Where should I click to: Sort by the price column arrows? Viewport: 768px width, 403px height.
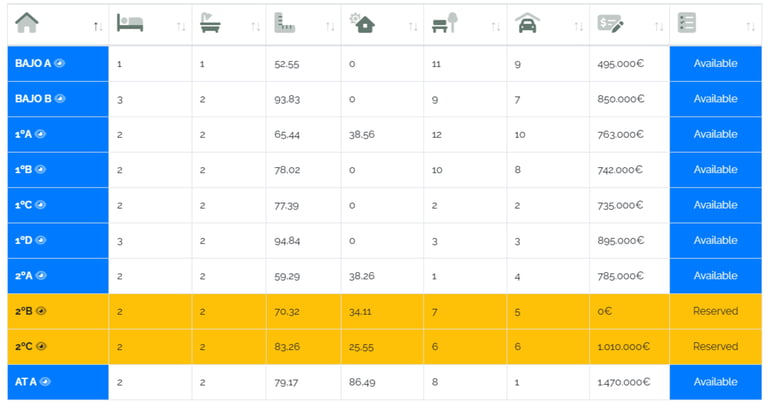(x=657, y=27)
